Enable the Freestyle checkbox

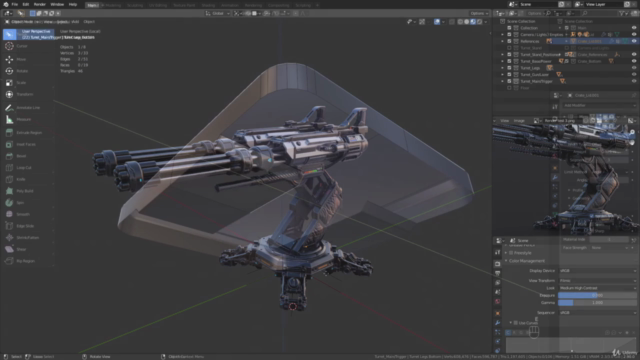click(511, 253)
